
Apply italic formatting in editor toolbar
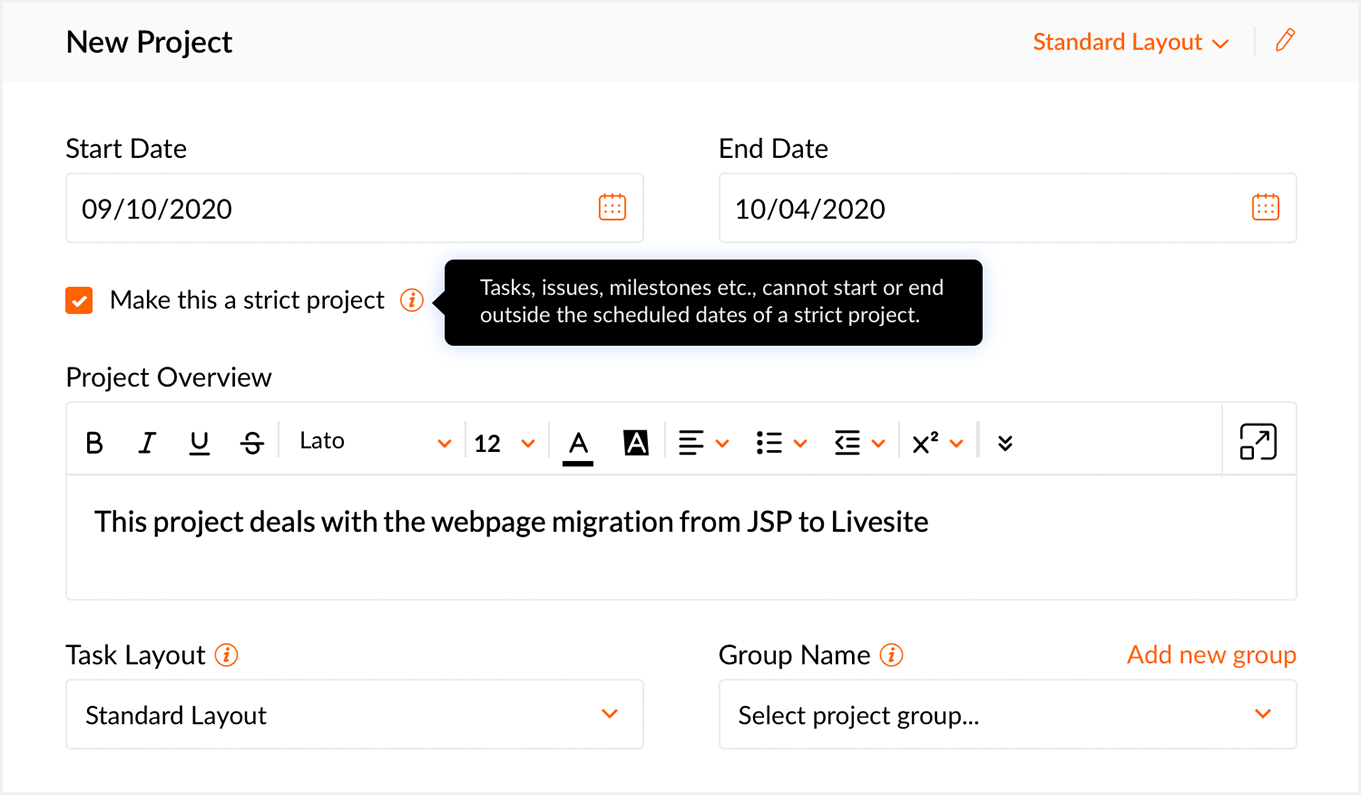[147, 443]
